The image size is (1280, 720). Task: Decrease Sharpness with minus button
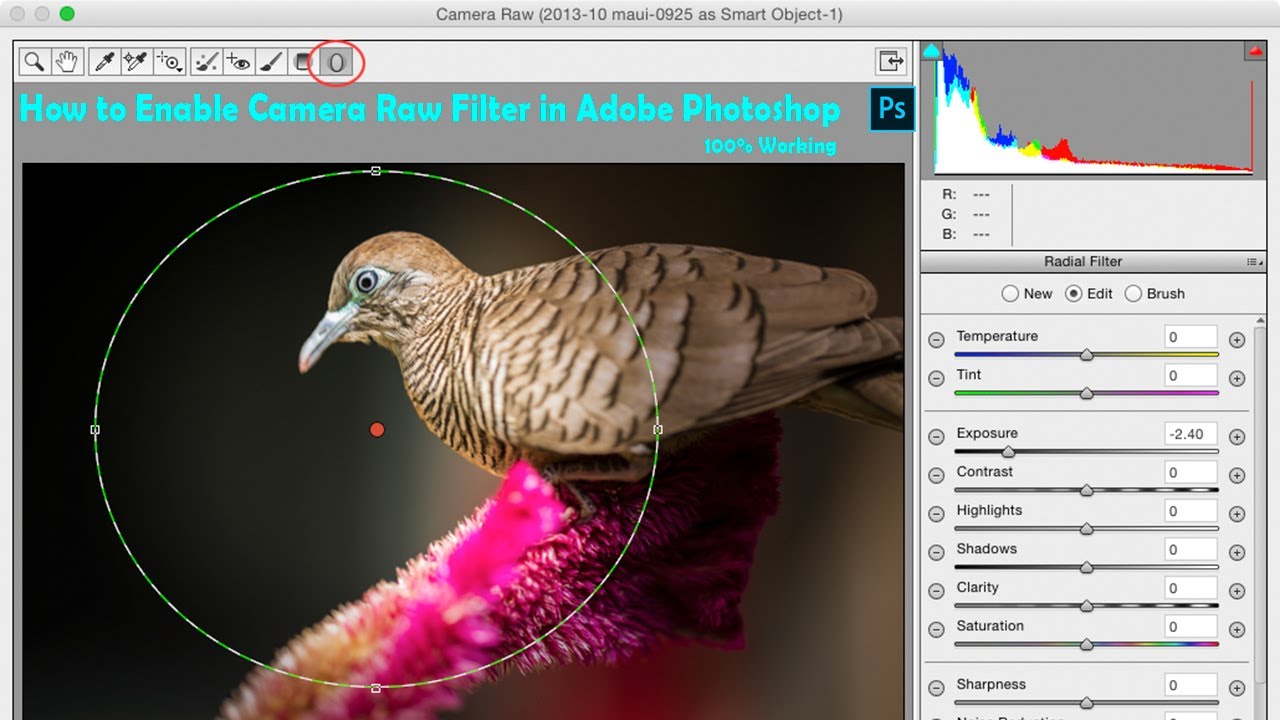point(936,688)
